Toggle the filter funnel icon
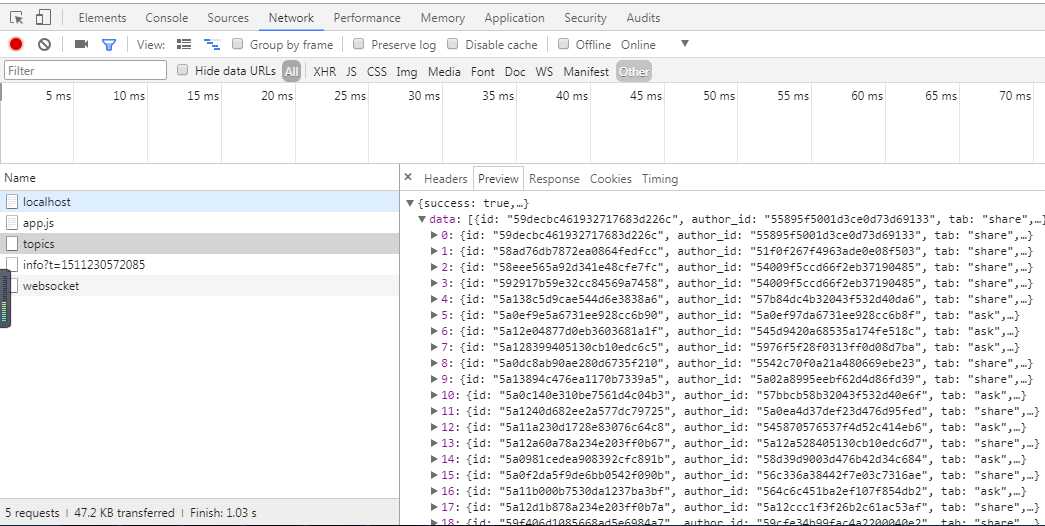This screenshot has width=1045, height=526. [109, 45]
